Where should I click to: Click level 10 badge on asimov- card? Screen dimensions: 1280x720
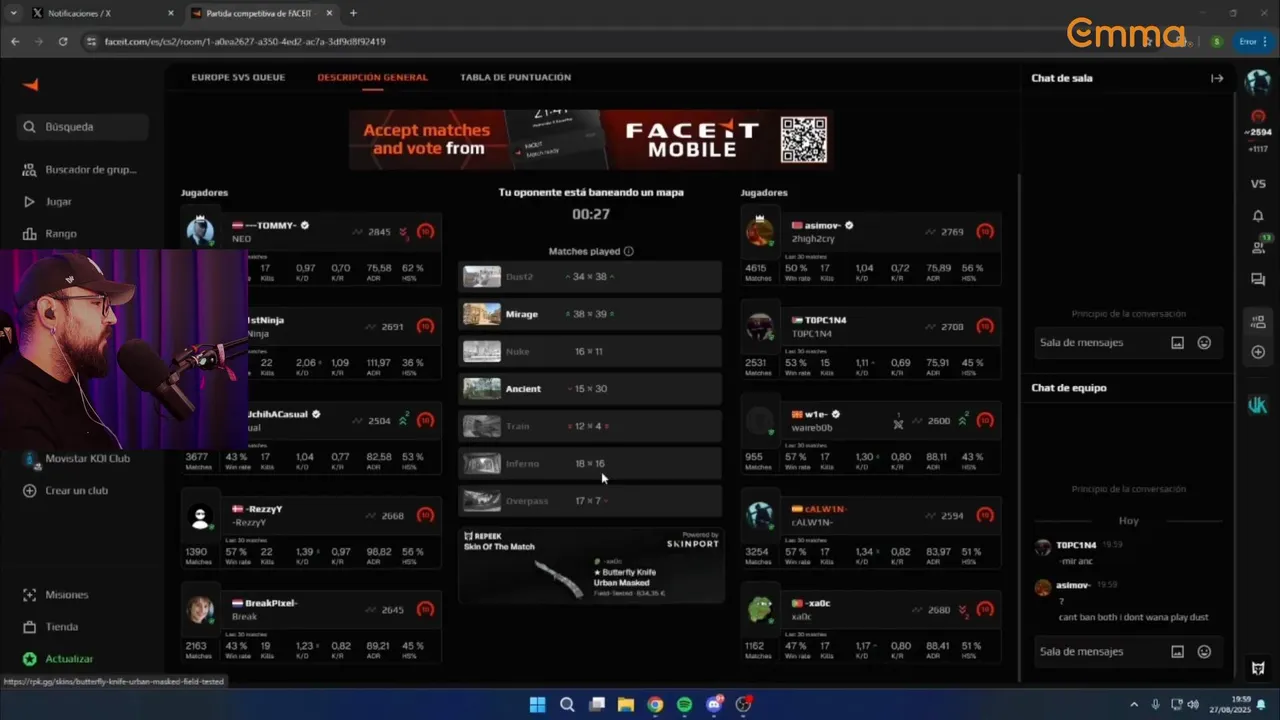[985, 232]
